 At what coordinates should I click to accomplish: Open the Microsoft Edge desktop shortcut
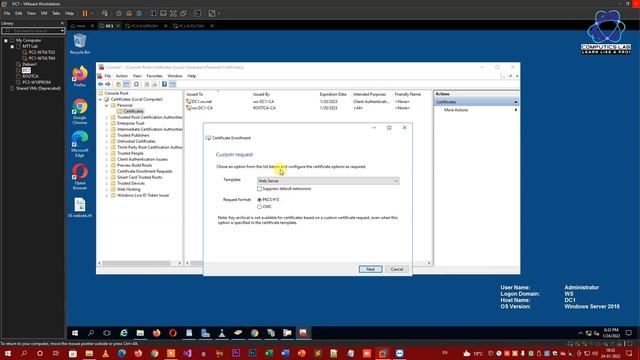coord(80,144)
